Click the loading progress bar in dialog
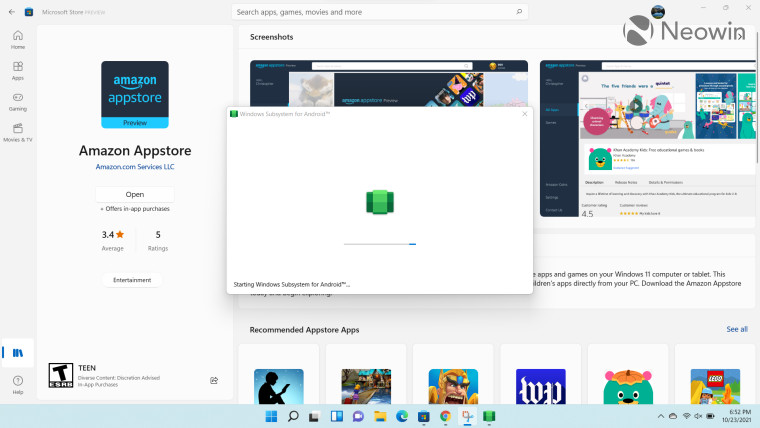This screenshot has height=428, width=760. click(x=380, y=244)
